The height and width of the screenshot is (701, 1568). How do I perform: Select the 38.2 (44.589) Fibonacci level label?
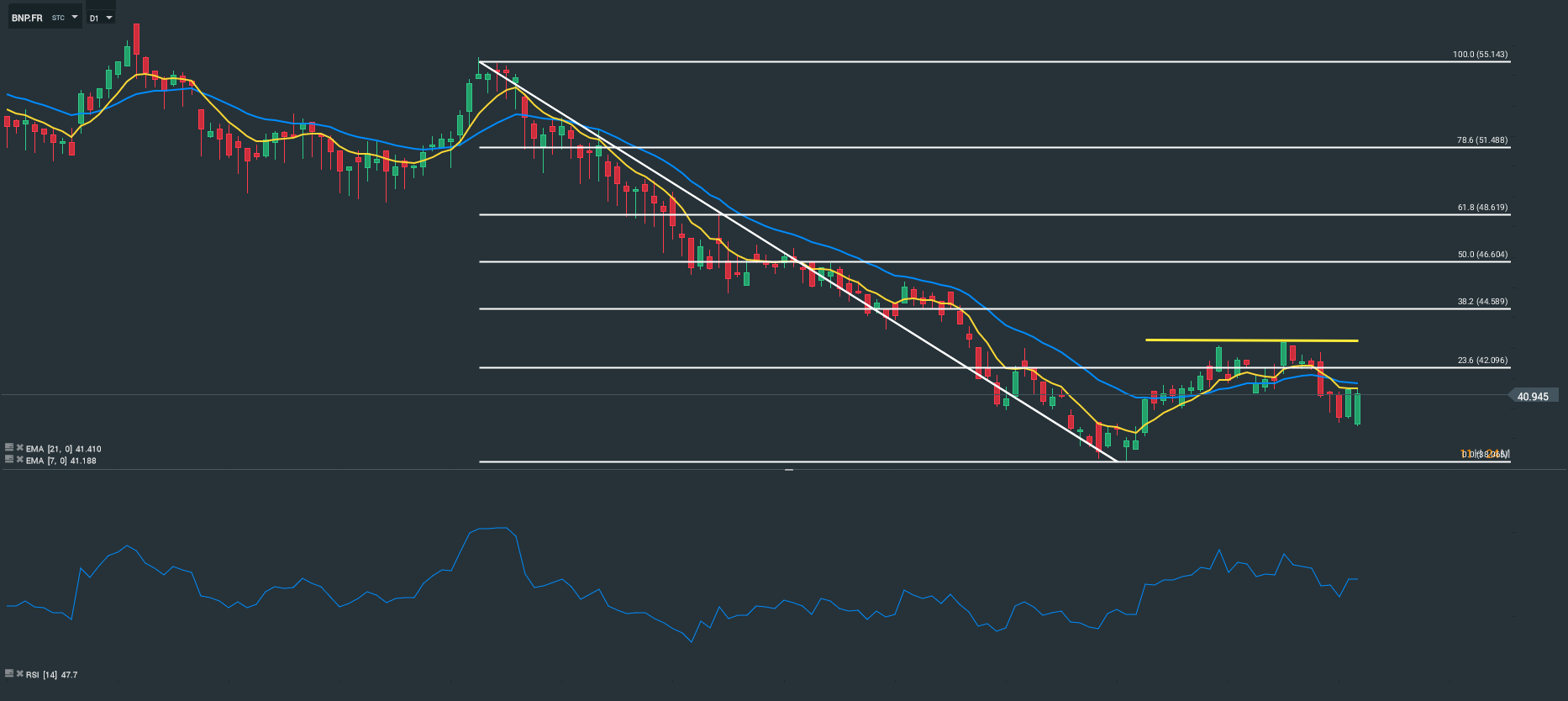[x=1481, y=302]
